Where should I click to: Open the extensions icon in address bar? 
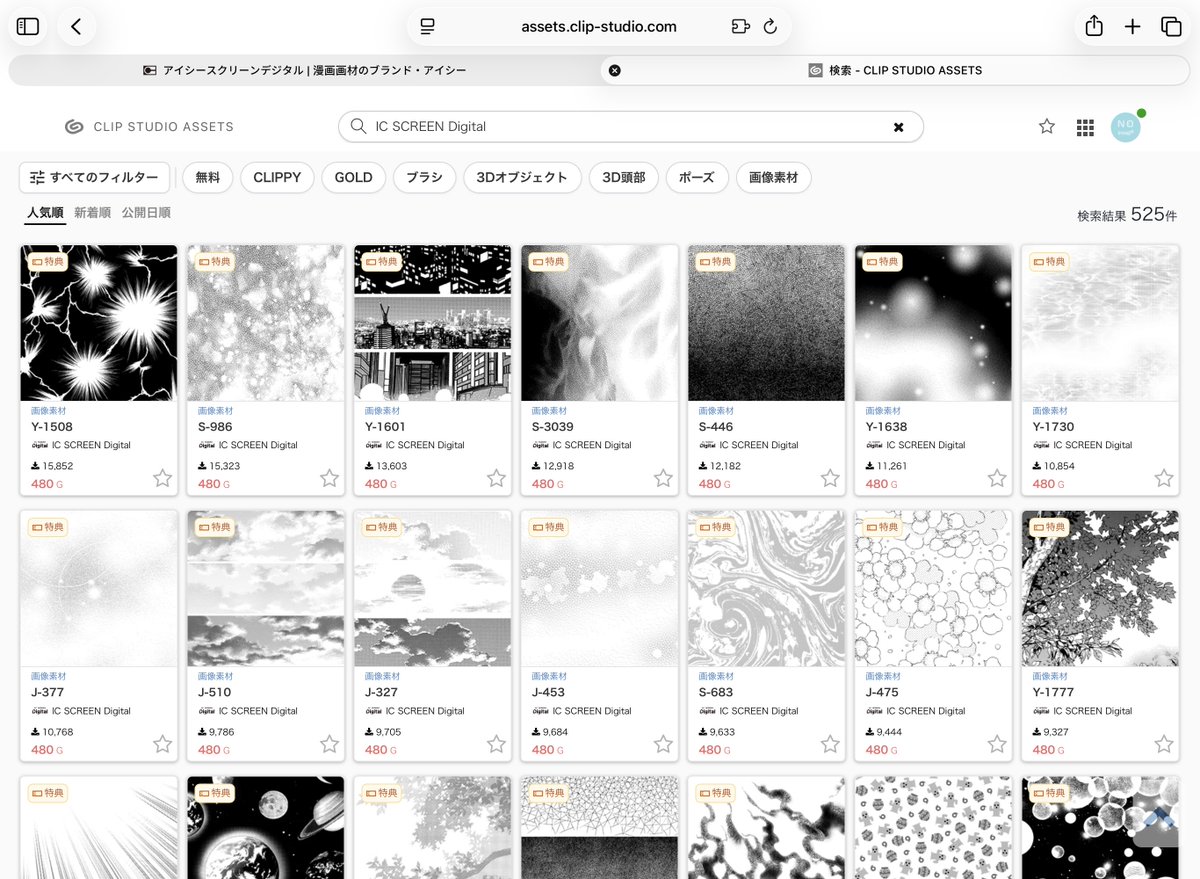740,27
